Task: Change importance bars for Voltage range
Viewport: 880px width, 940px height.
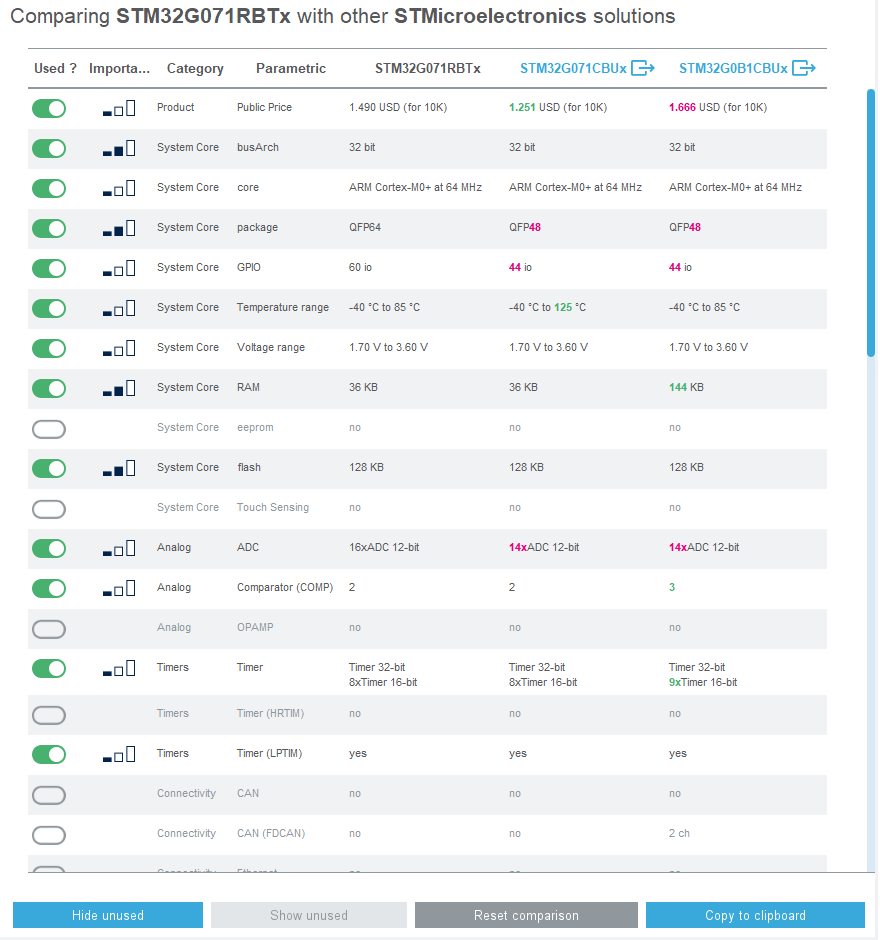Action: click(119, 348)
